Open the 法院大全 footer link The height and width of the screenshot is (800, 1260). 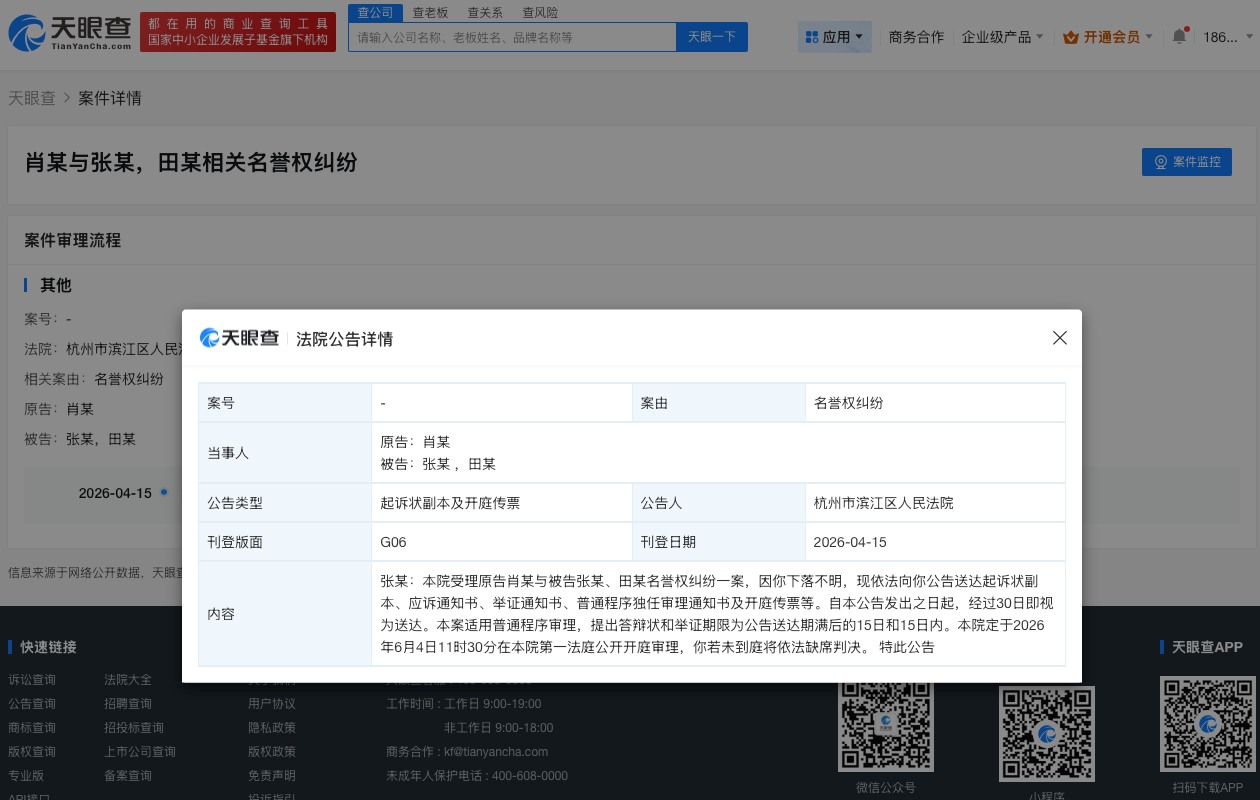[127, 679]
